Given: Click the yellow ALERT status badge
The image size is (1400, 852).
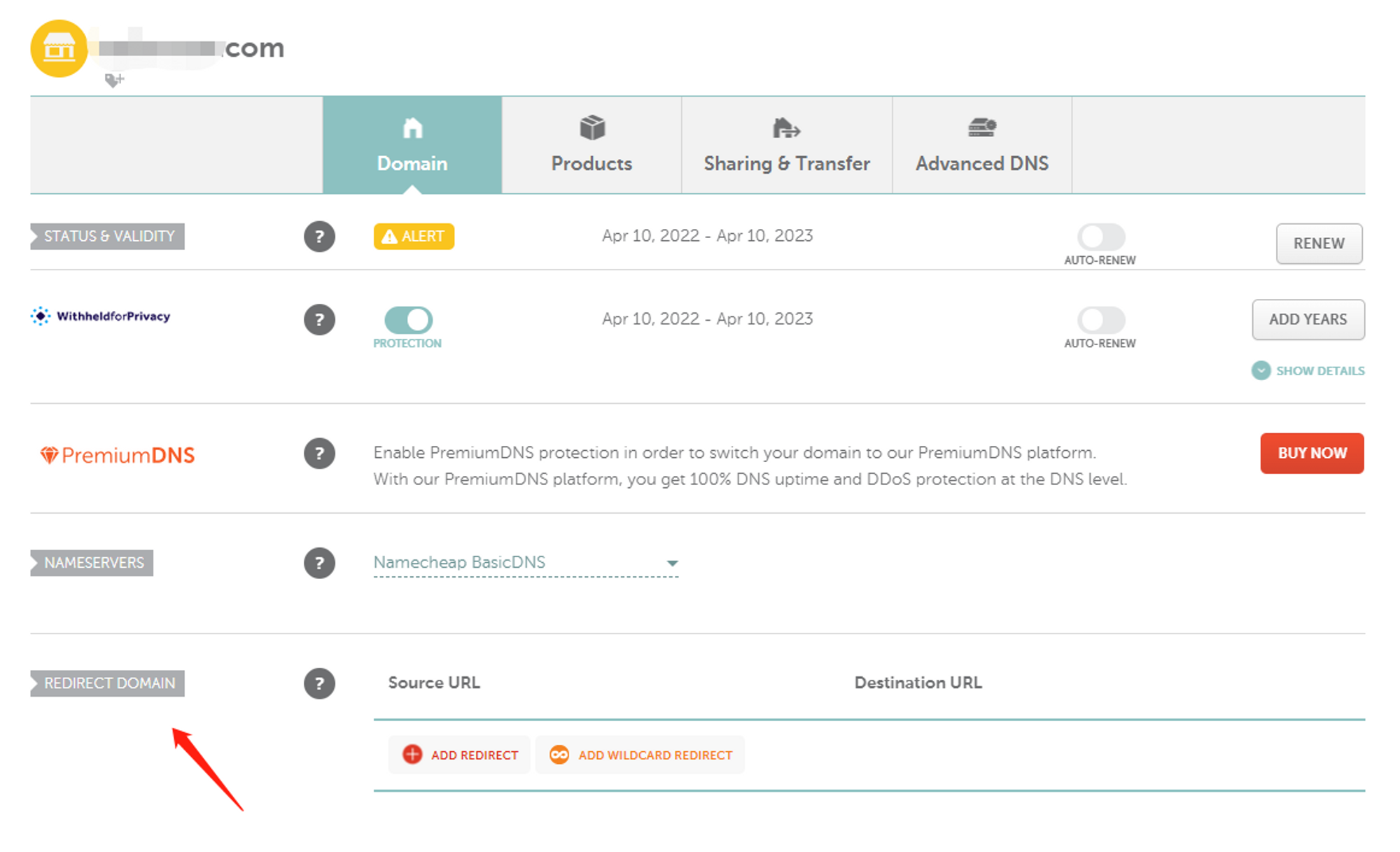Looking at the screenshot, I should click(414, 237).
